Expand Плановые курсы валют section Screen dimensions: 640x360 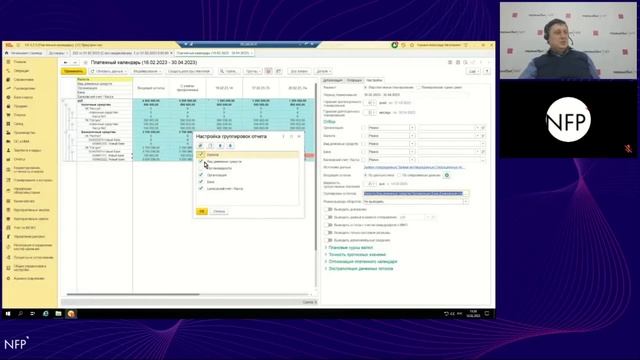(351, 247)
